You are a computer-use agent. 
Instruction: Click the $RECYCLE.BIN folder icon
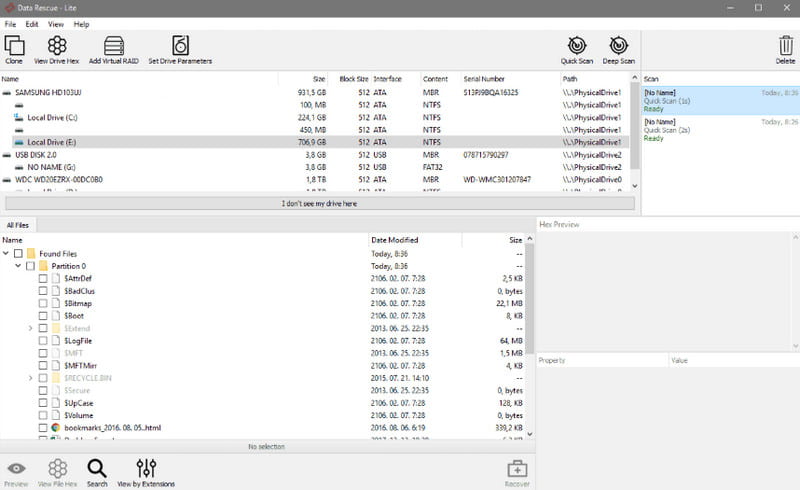click(x=56, y=378)
